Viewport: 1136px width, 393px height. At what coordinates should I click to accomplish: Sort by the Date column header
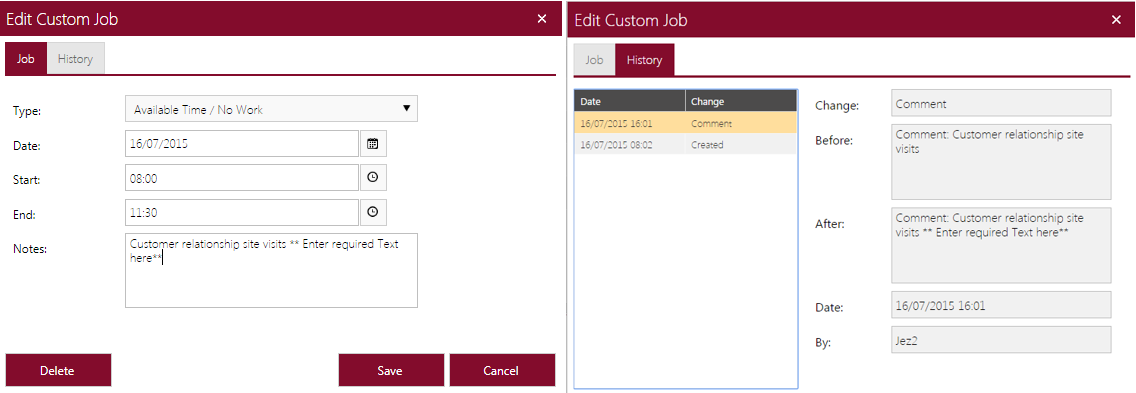point(630,102)
